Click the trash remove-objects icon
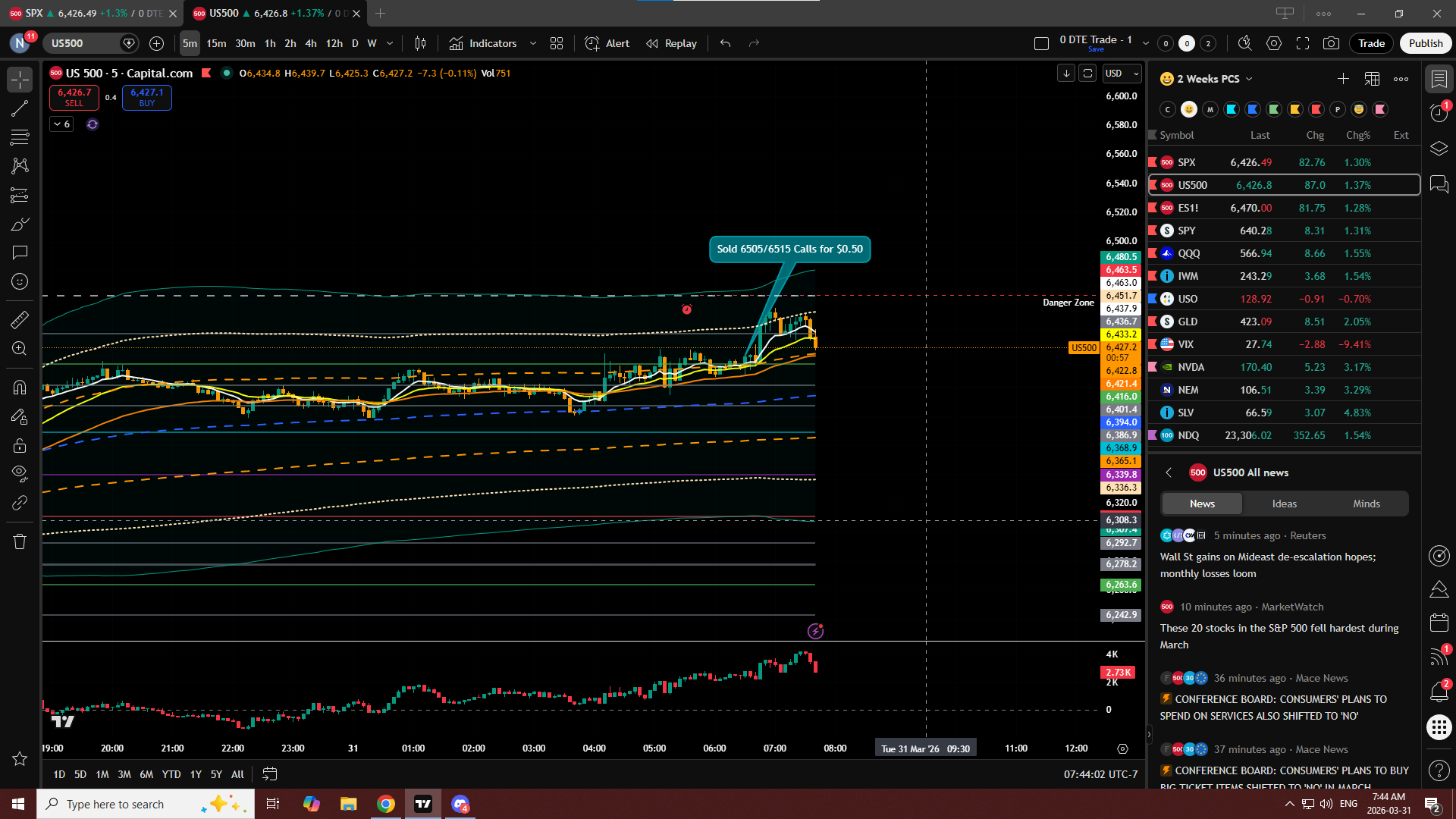Image resolution: width=1456 pixels, height=819 pixels. click(x=20, y=541)
